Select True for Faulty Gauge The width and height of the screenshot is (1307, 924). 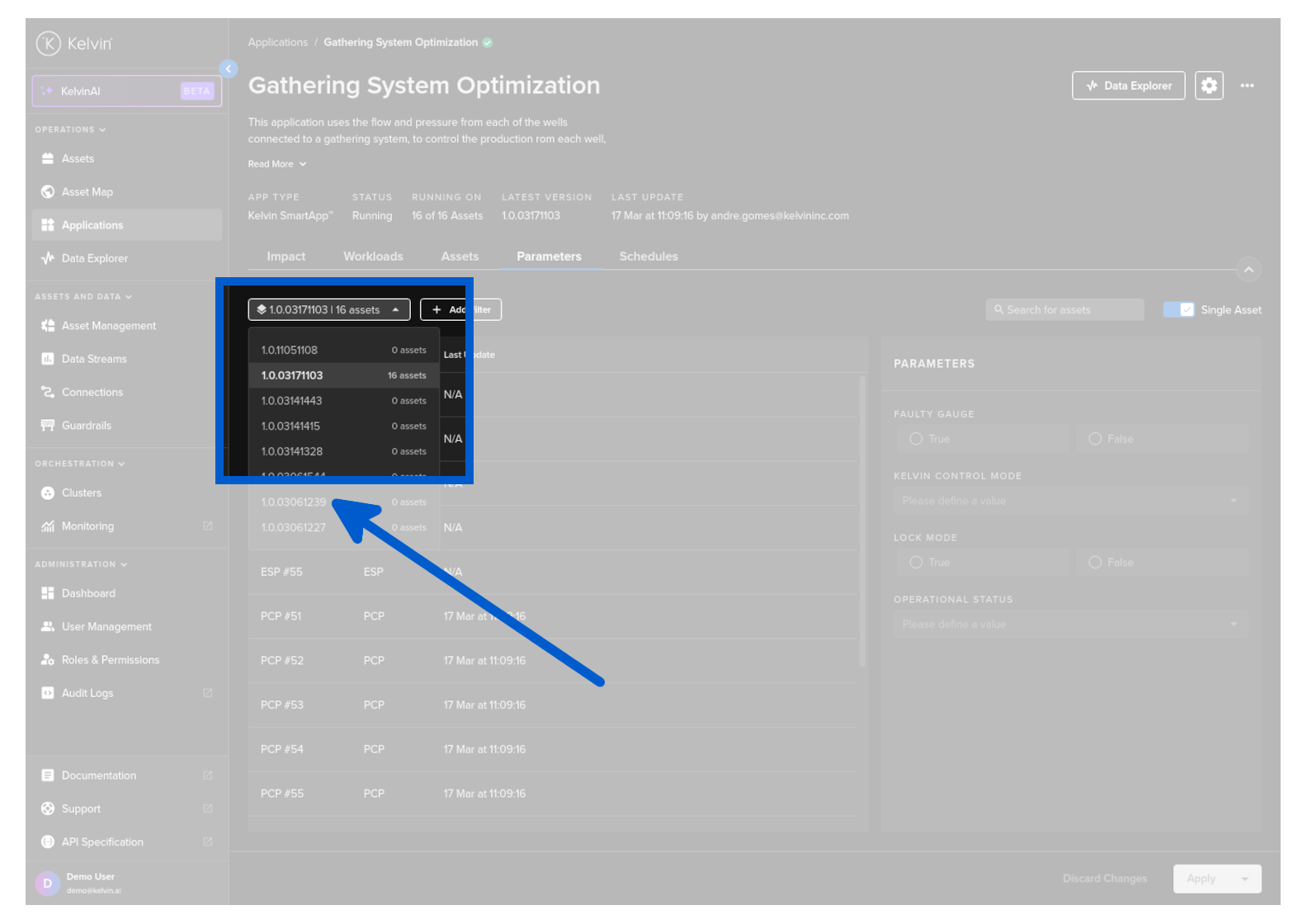pos(916,439)
